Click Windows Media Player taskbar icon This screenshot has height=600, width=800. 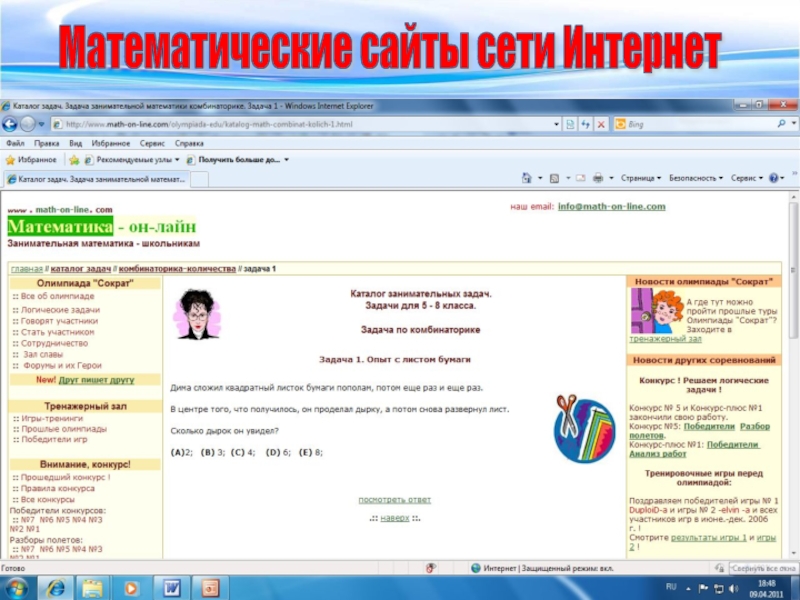(x=131, y=586)
